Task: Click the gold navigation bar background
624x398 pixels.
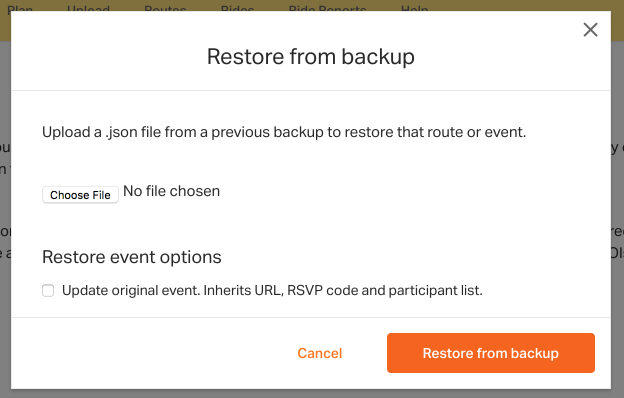Action: coord(517,6)
